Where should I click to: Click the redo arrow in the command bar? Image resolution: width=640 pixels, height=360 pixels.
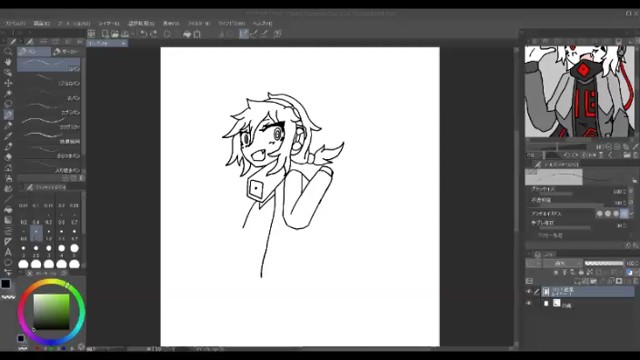[x=154, y=34]
